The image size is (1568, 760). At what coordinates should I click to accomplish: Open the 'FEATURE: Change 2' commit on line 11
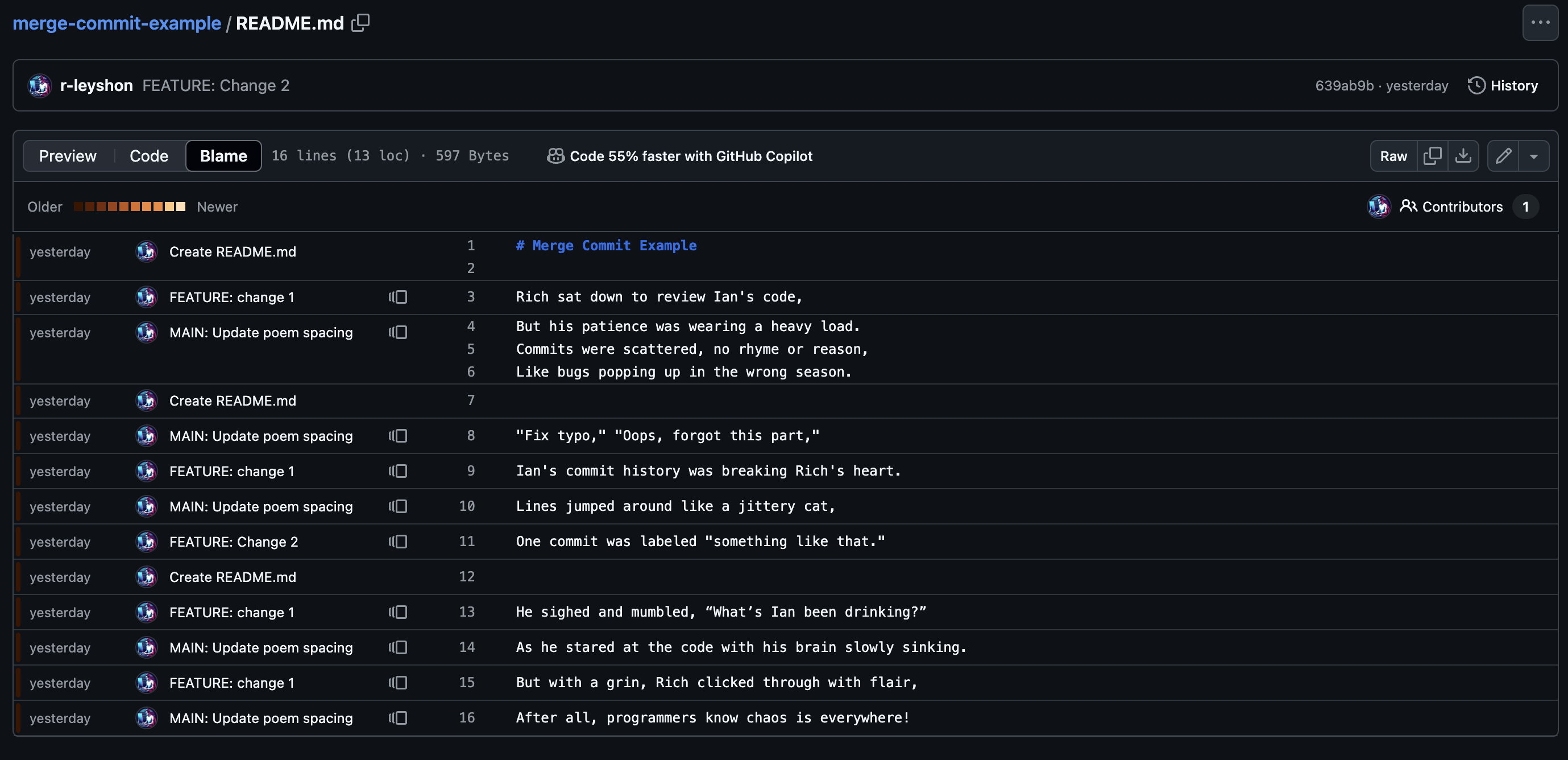pyautogui.click(x=234, y=542)
